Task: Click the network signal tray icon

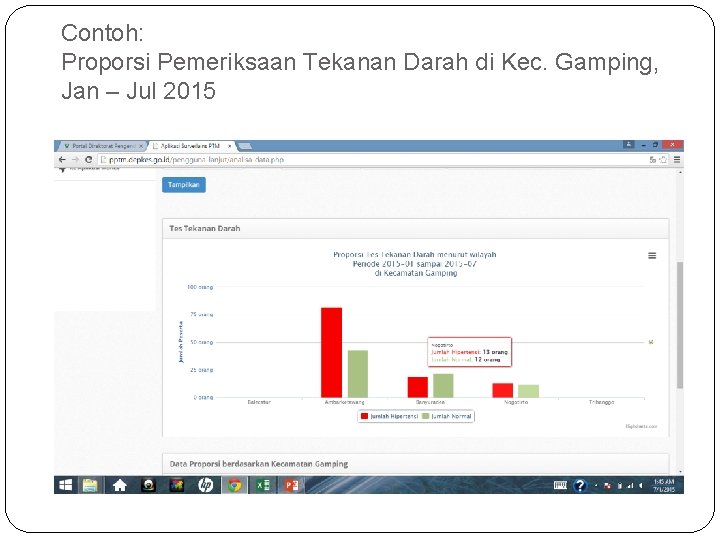Action: [630, 486]
